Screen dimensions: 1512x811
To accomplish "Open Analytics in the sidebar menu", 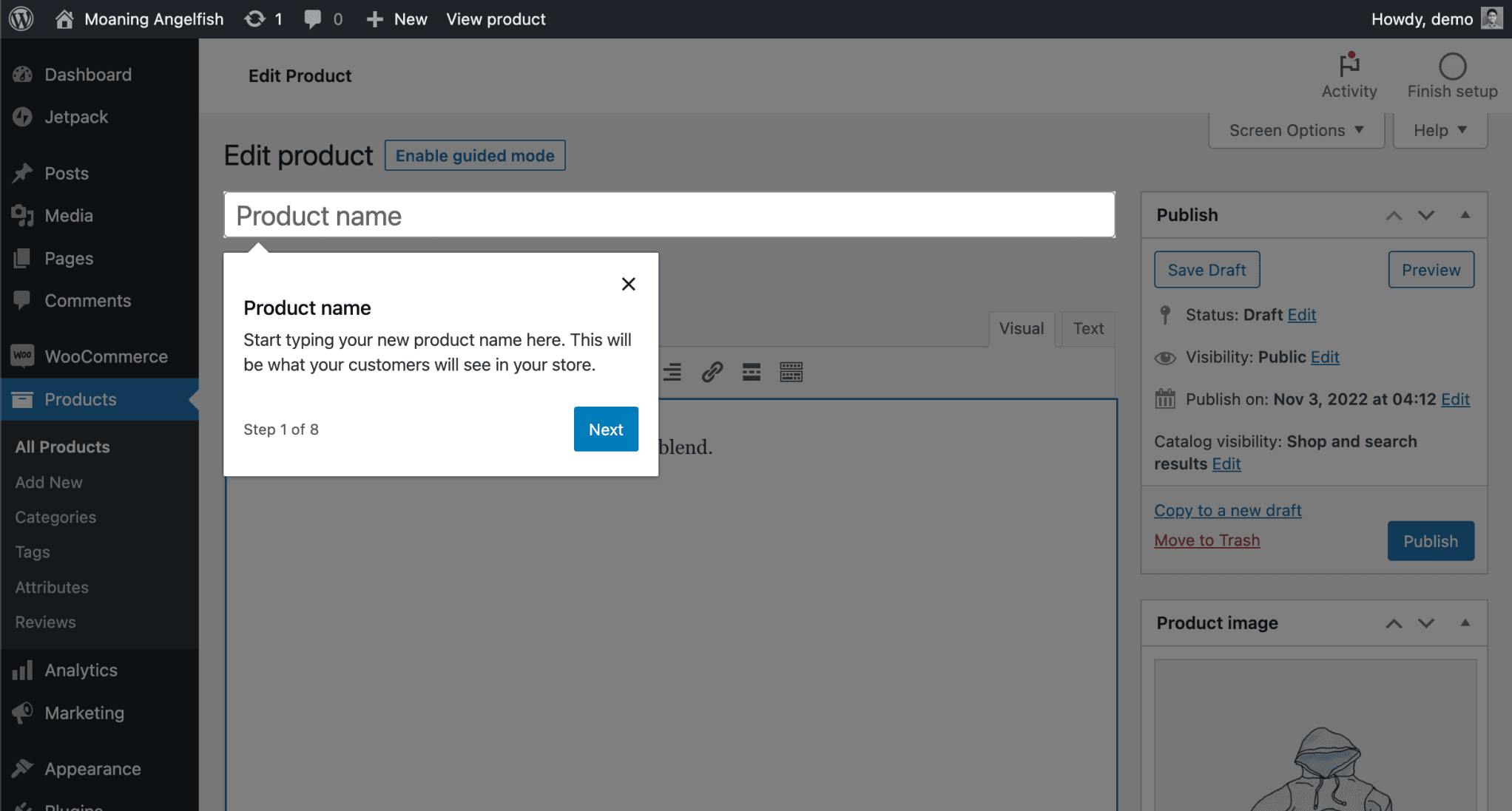I will pos(81,670).
